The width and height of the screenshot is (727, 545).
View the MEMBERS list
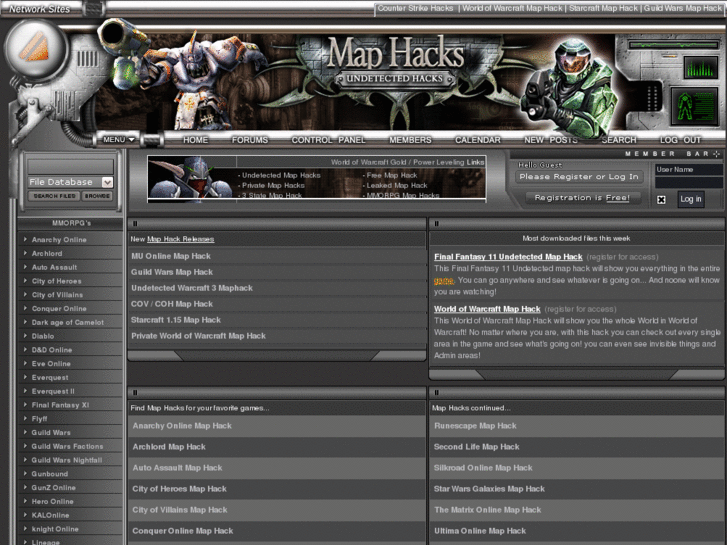point(410,140)
